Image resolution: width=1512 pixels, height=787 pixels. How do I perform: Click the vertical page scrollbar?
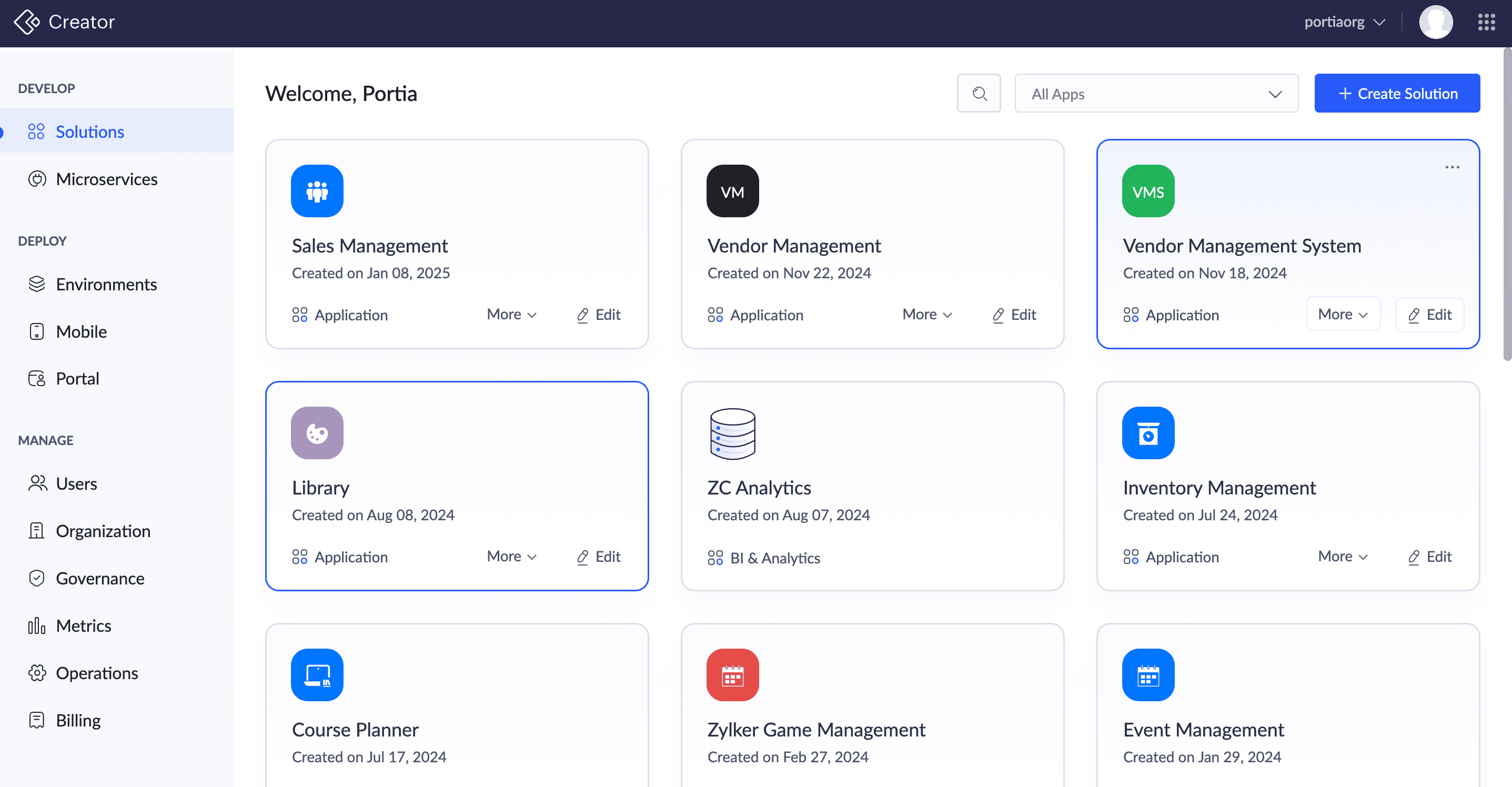click(x=1506, y=205)
